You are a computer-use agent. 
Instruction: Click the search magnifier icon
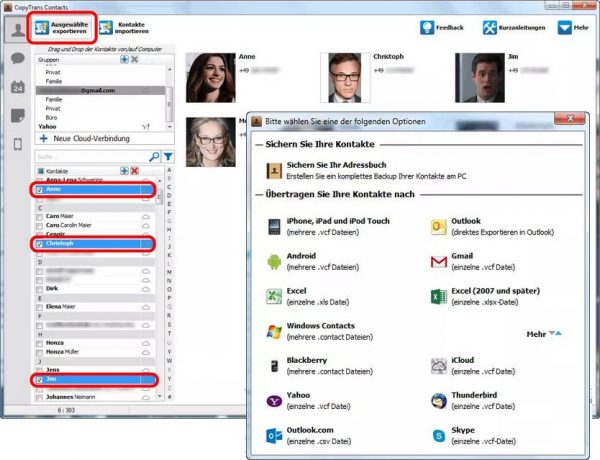(x=154, y=157)
